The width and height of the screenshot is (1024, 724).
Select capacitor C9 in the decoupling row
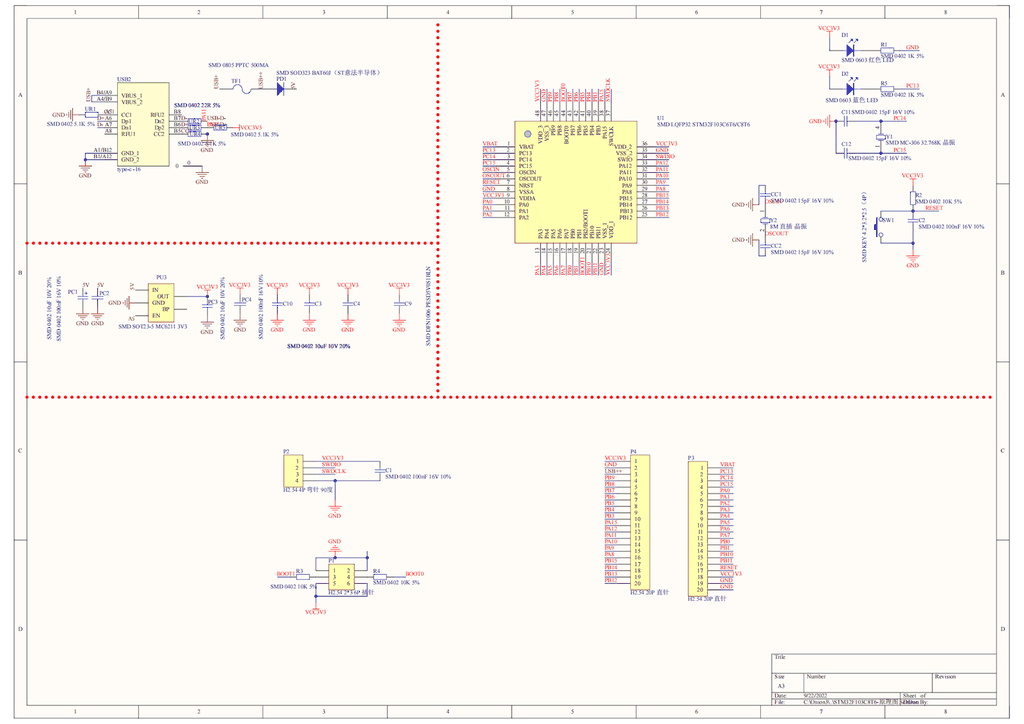399,304
